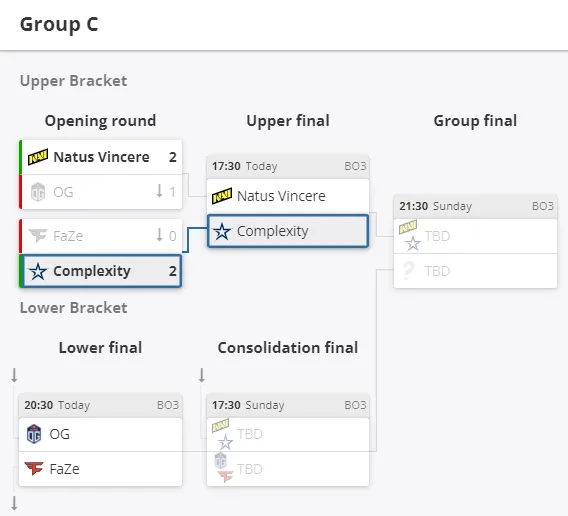The height and width of the screenshot is (516, 568).
Task: Open the 21:30 Sunday Group final match header
Action: 475,206
